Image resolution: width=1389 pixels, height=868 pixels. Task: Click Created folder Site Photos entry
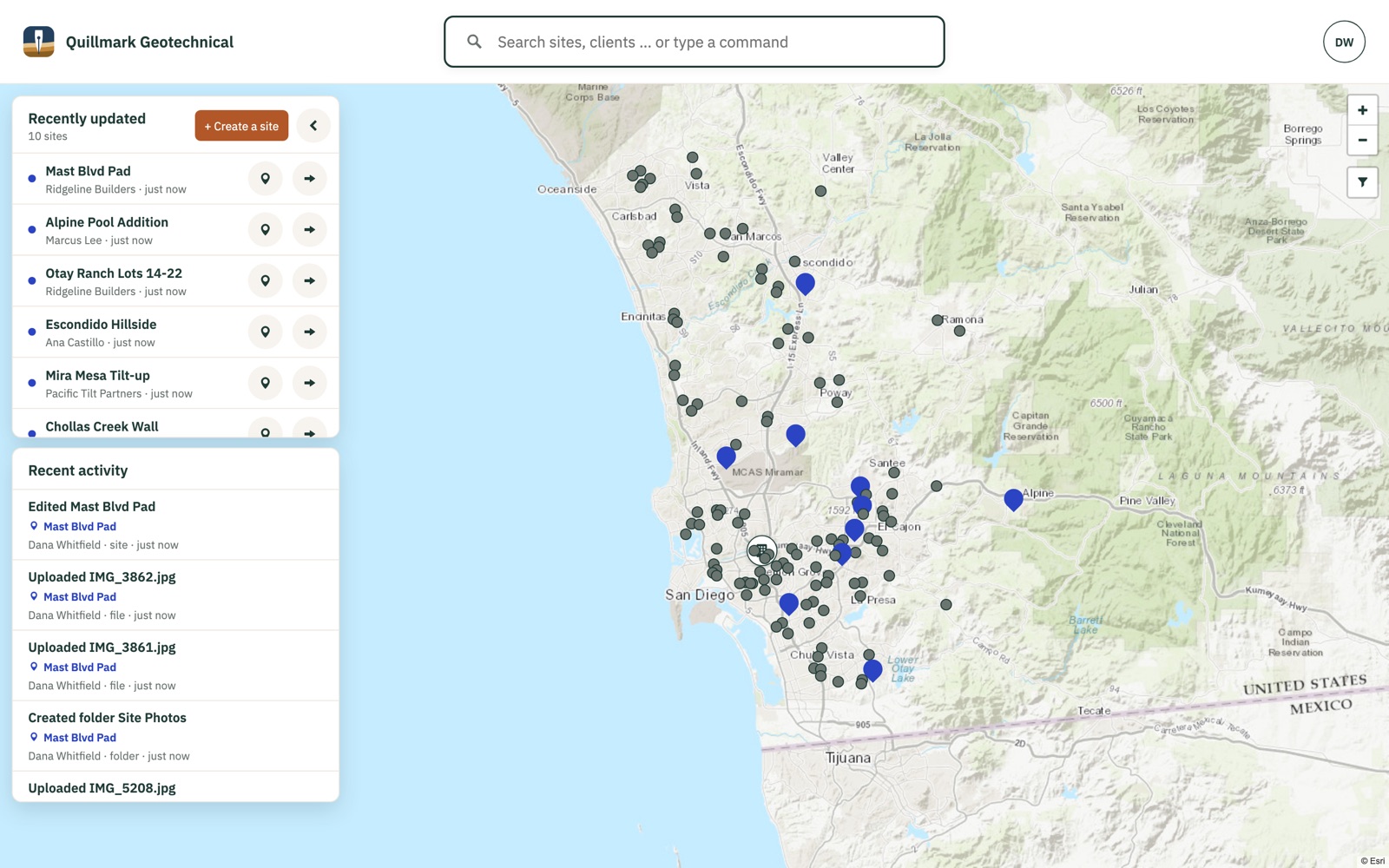(175, 736)
